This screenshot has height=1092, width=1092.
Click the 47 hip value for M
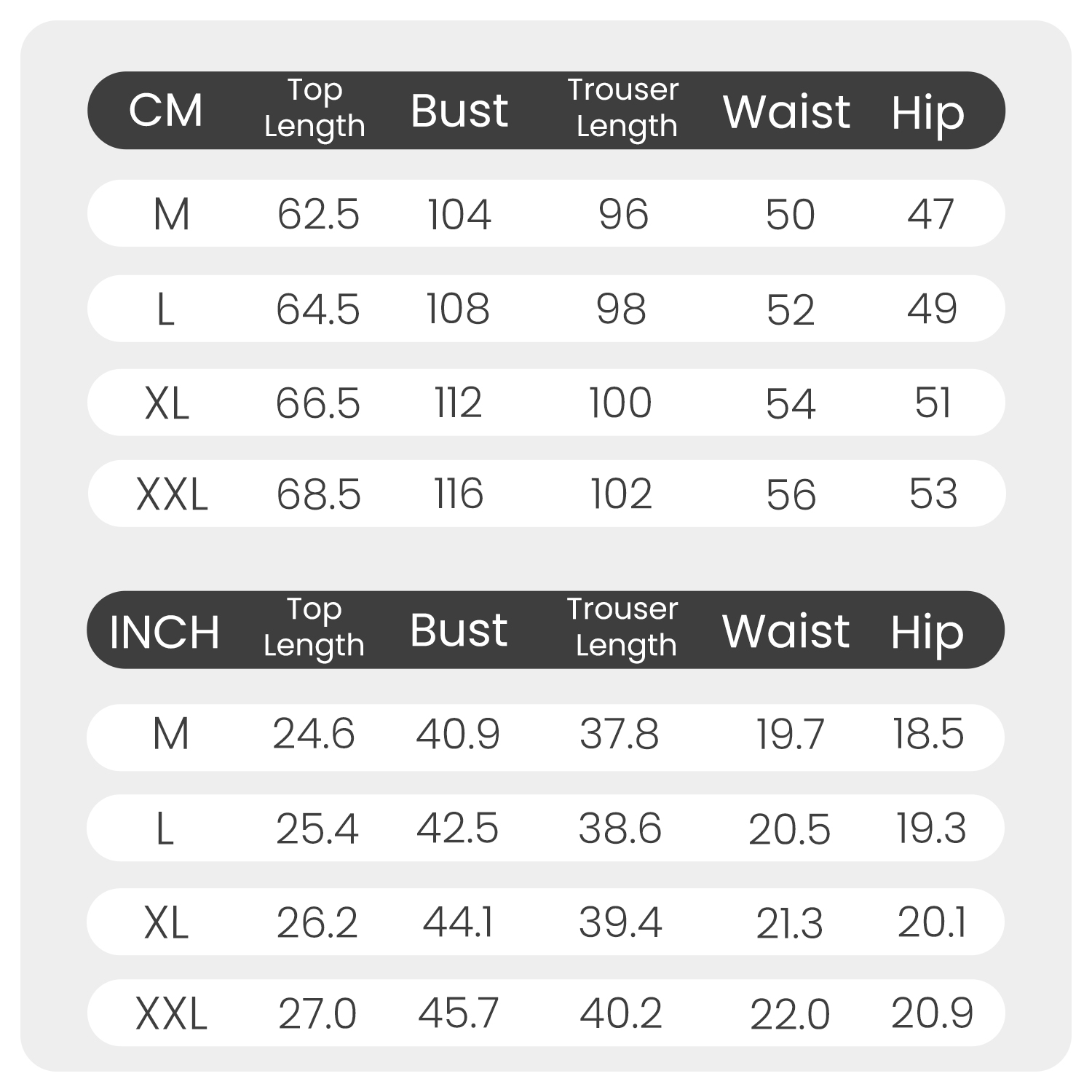coord(931,214)
